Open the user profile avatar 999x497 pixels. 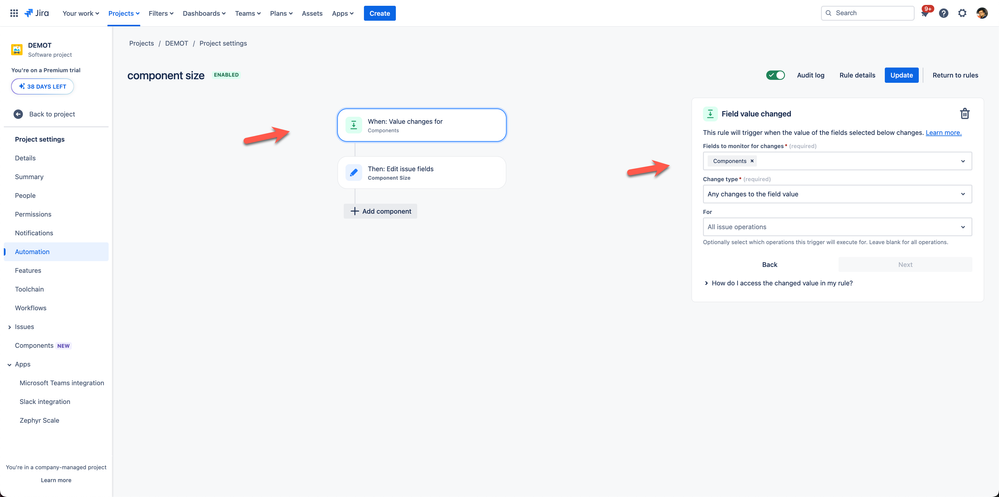(982, 13)
